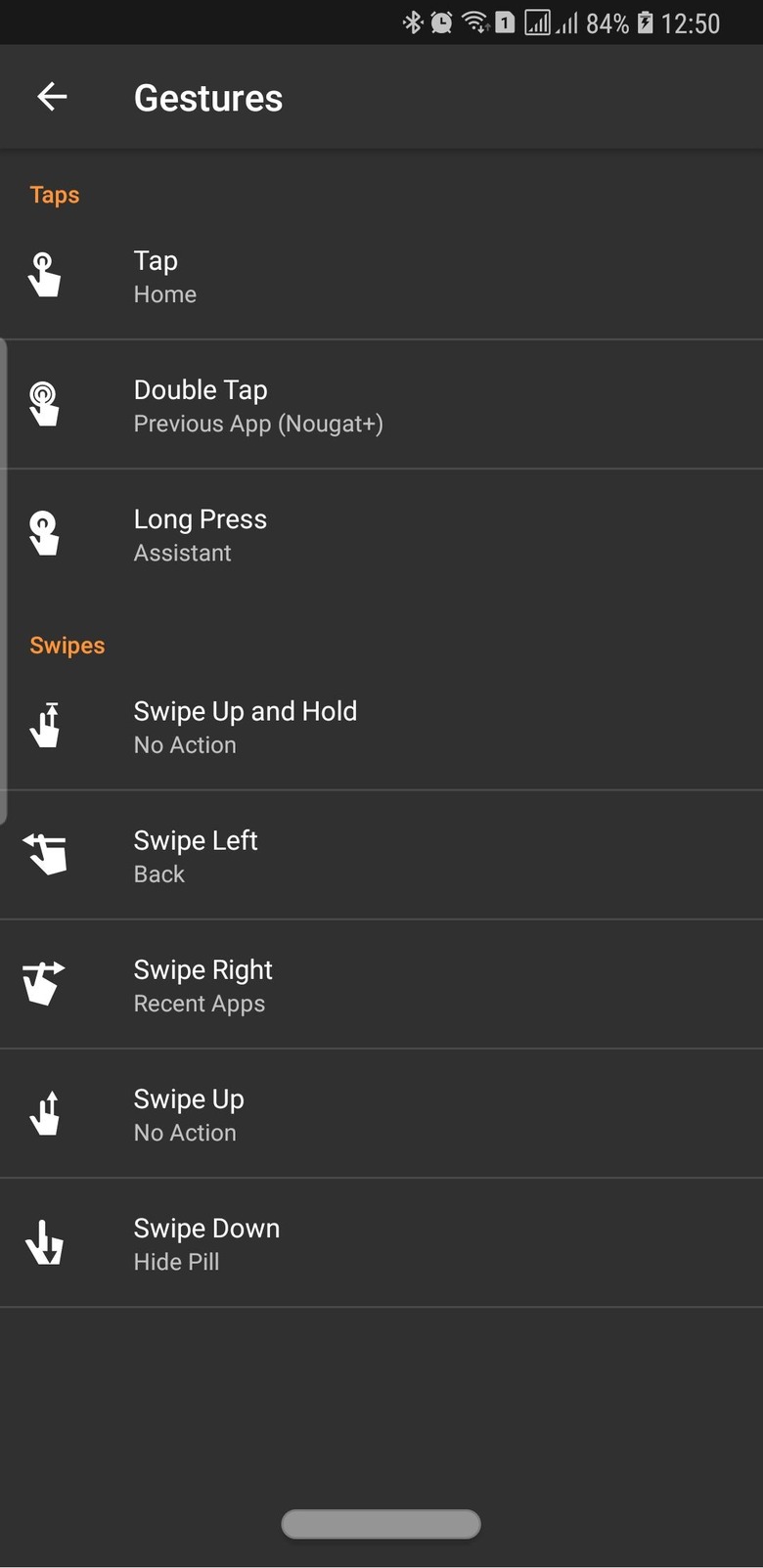Click the Tap gesture hand icon
Viewport: 763px width, 1568px height.
coord(44,275)
